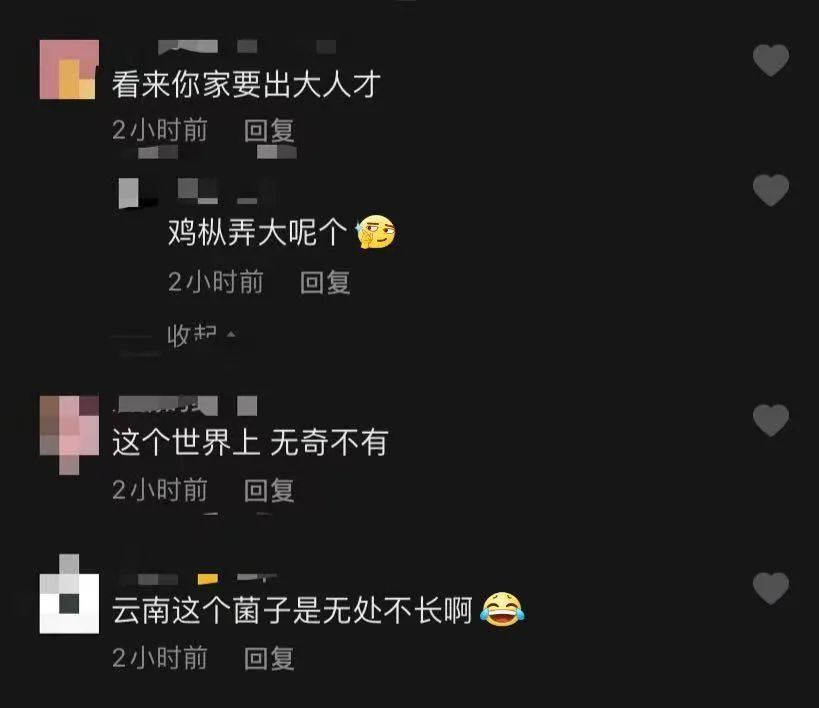
Task: Reply to the 云南菌子 comment
Action: 269,658
